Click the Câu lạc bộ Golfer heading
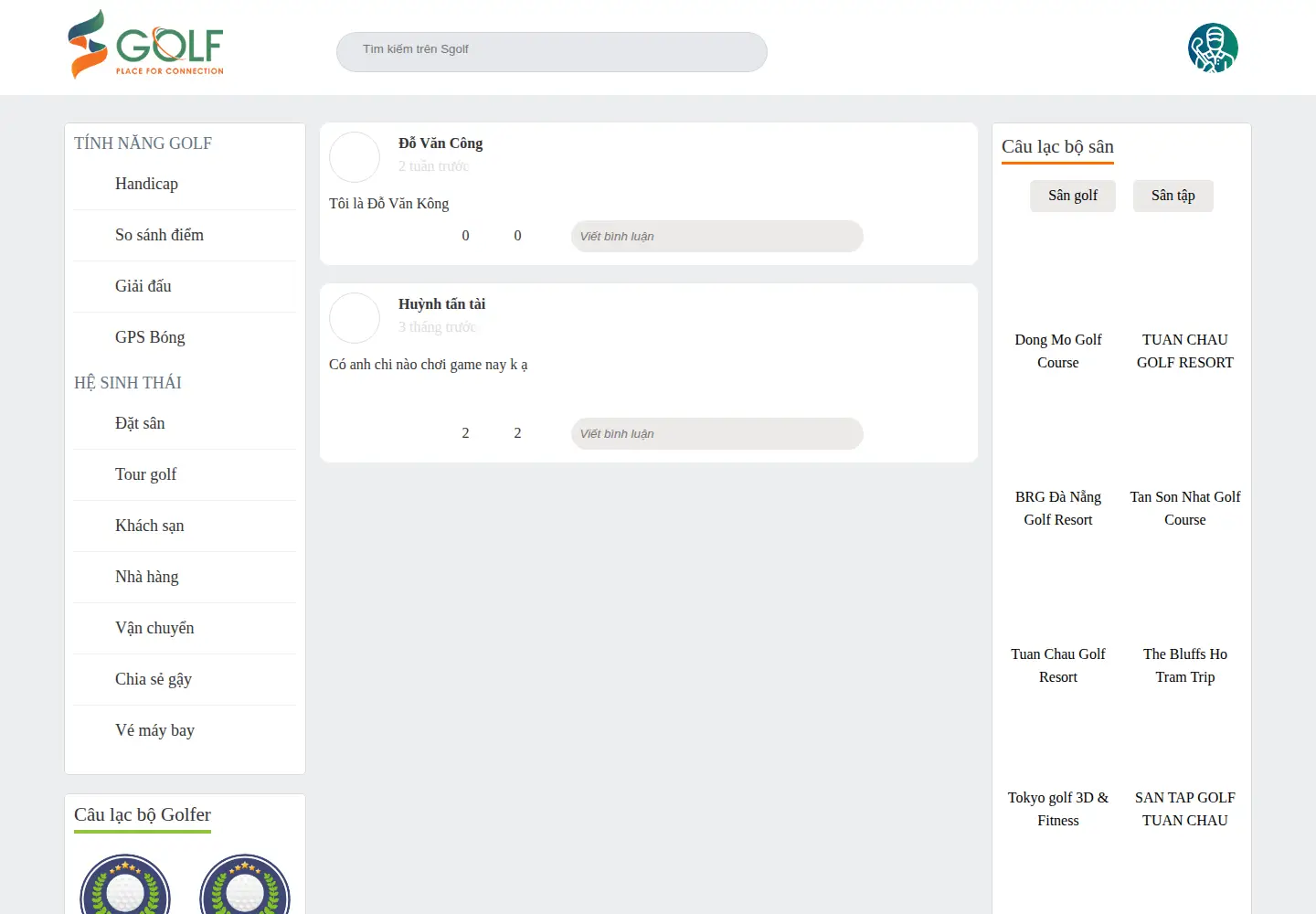 pyautogui.click(x=143, y=815)
